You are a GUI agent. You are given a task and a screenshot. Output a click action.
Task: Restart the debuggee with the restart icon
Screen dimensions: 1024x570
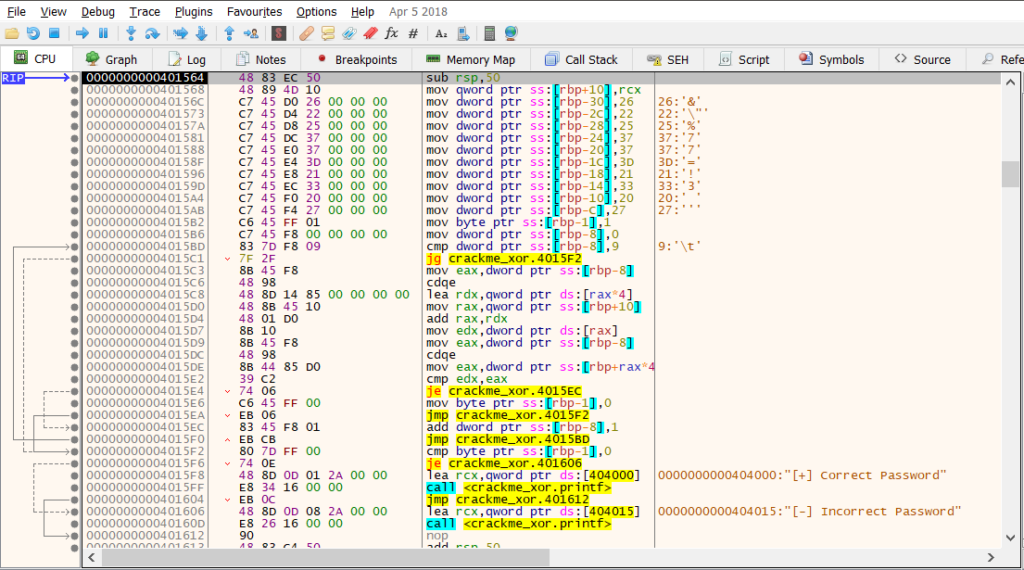(33, 33)
